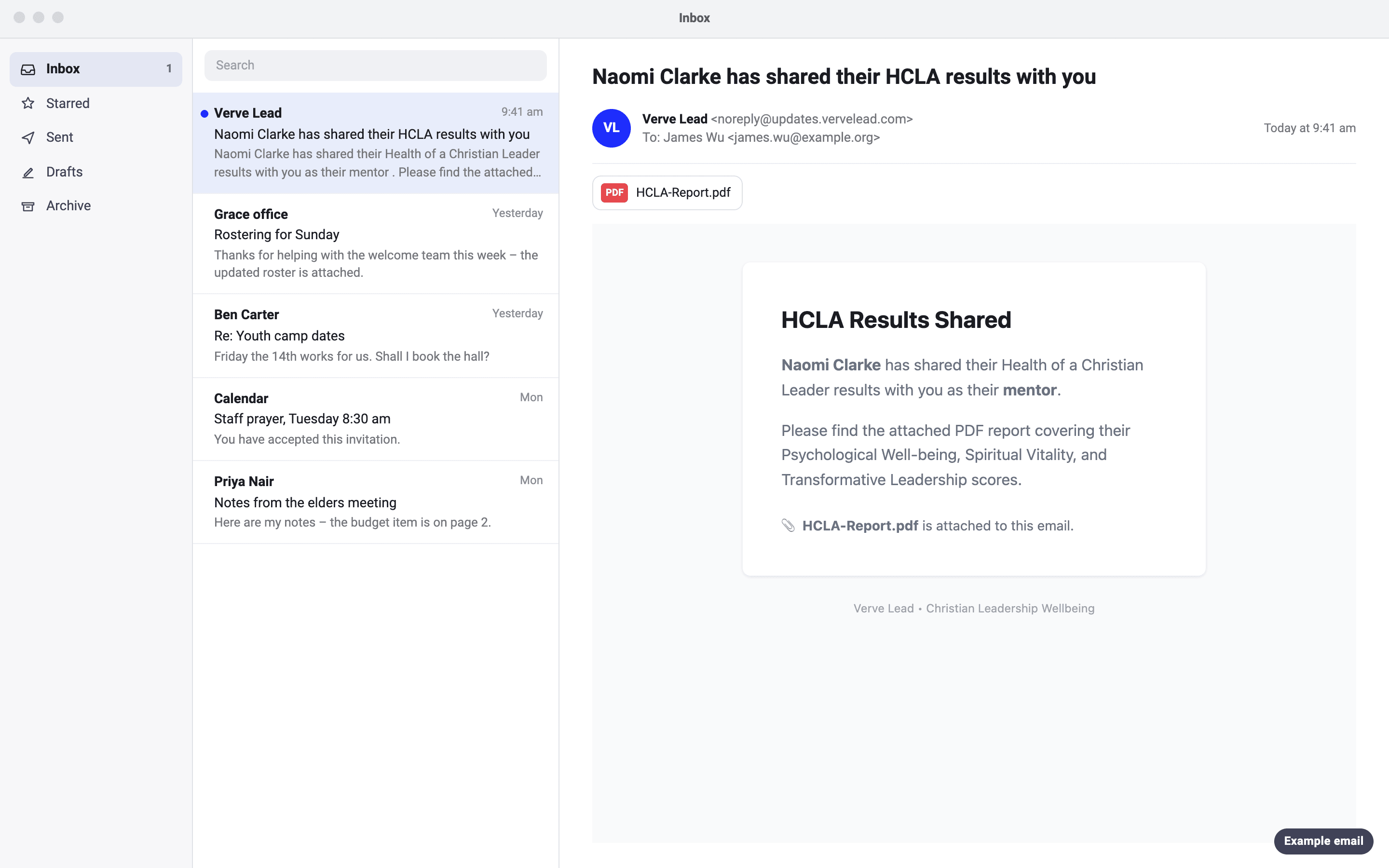Open Priya Nair's elders meeting notes email
Screen dimensions: 1389x868
tap(375, 502)
